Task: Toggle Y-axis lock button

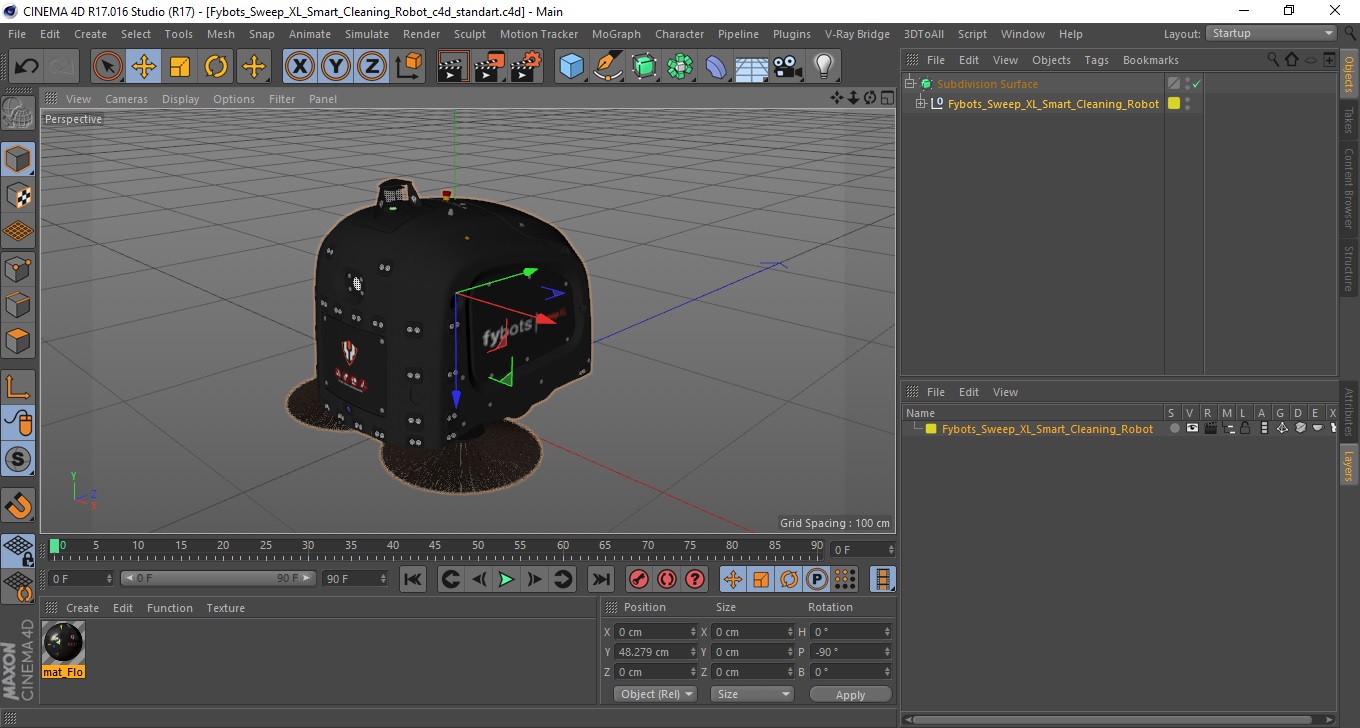Action: 336,67
